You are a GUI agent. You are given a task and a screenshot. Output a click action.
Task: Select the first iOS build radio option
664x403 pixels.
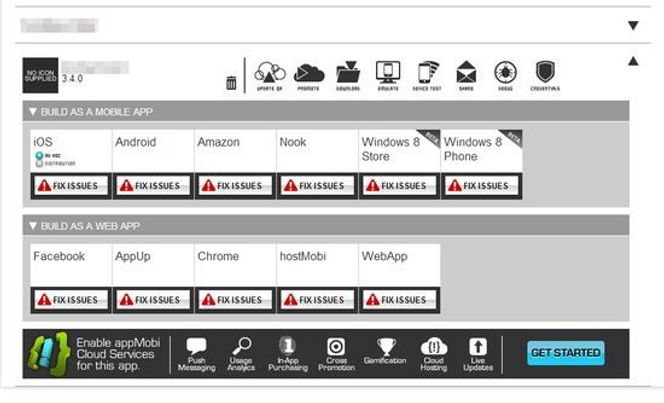tap(39, 156)
